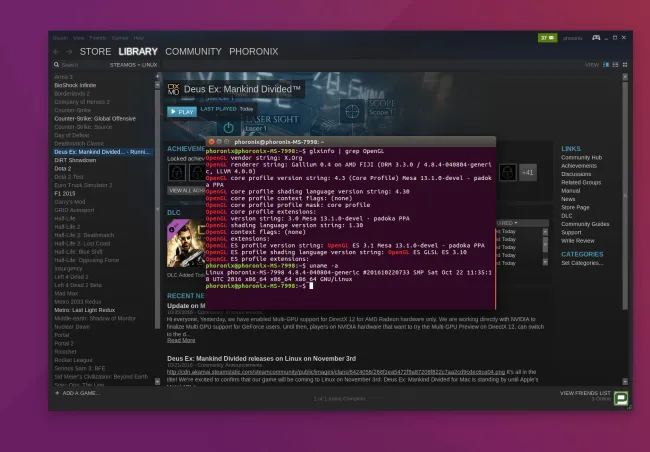
Task: Open the Achievements link in LINKS
Action: [x=579, y=166]
